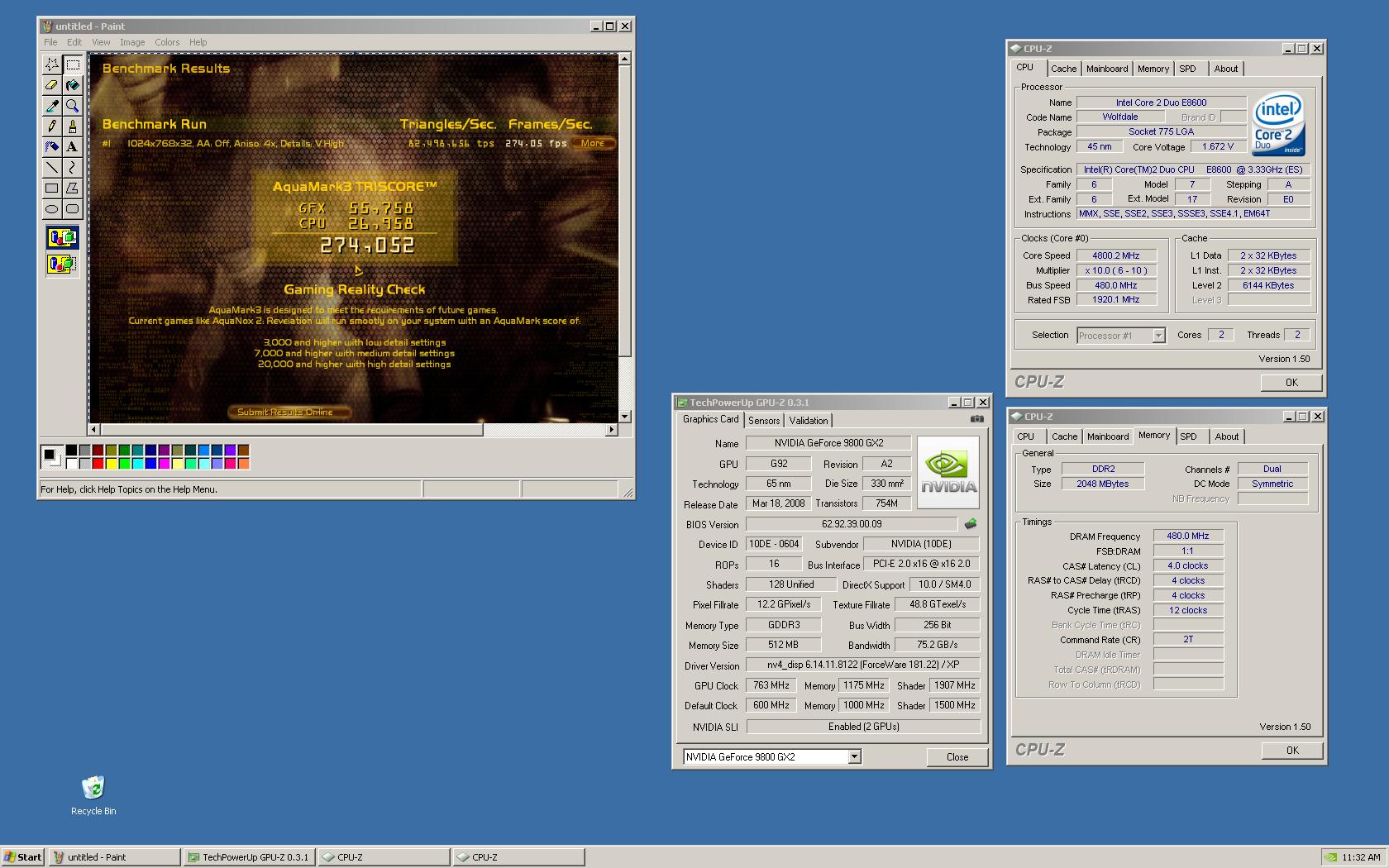Image resolution: width=1389 pixels, height=868 pixels.
Task: Click the BIOS save chip icon in GPU-Z
Action: [971, 523]
